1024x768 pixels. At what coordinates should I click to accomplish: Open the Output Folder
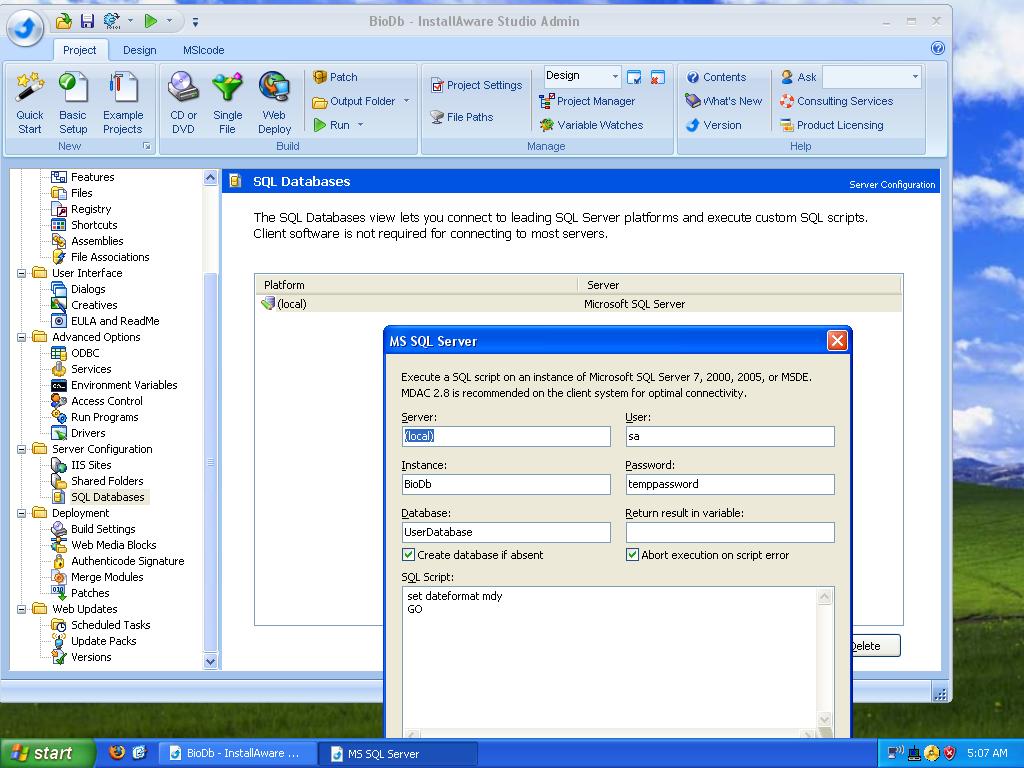(355, 101)
